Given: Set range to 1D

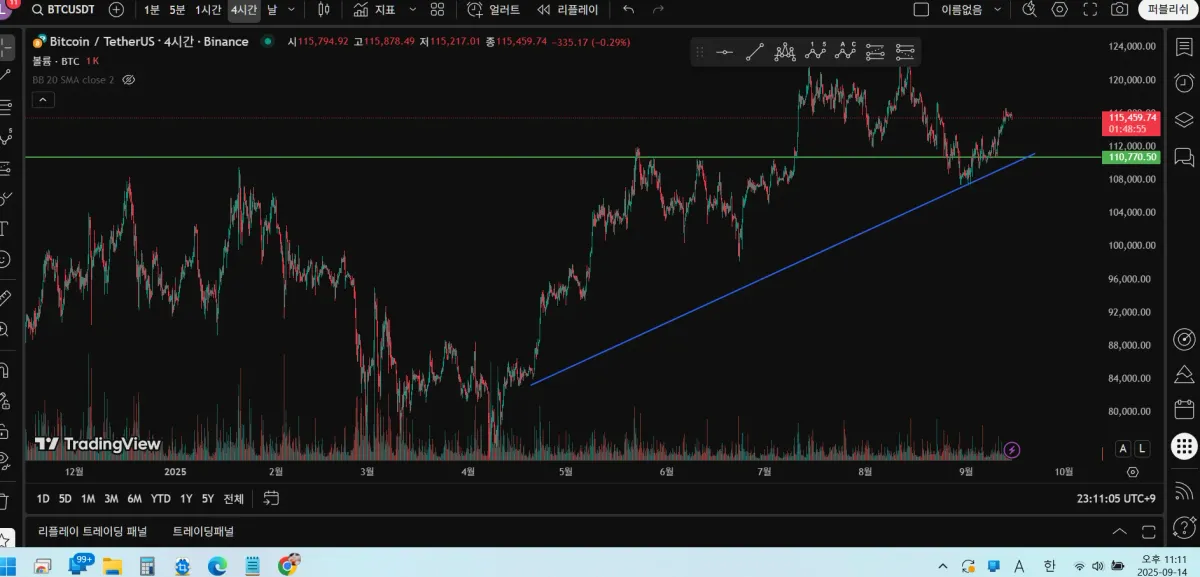Looking at the screenshot, I should pos(43,498).
